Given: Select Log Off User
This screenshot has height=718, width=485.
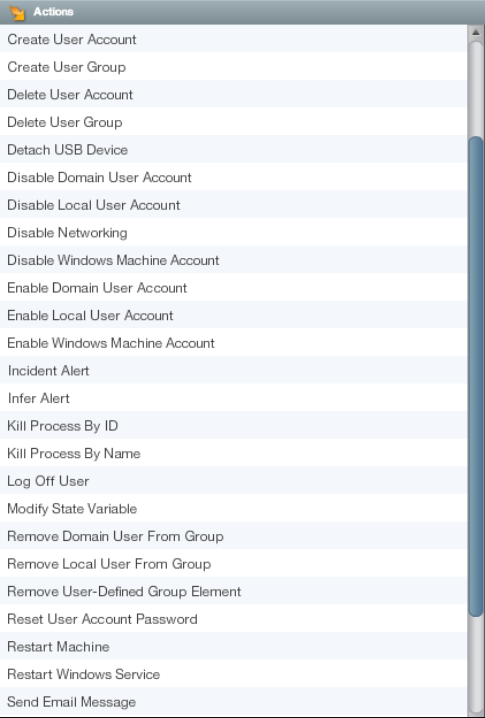Looking at the screenshot, I should [x=233, y=480].
